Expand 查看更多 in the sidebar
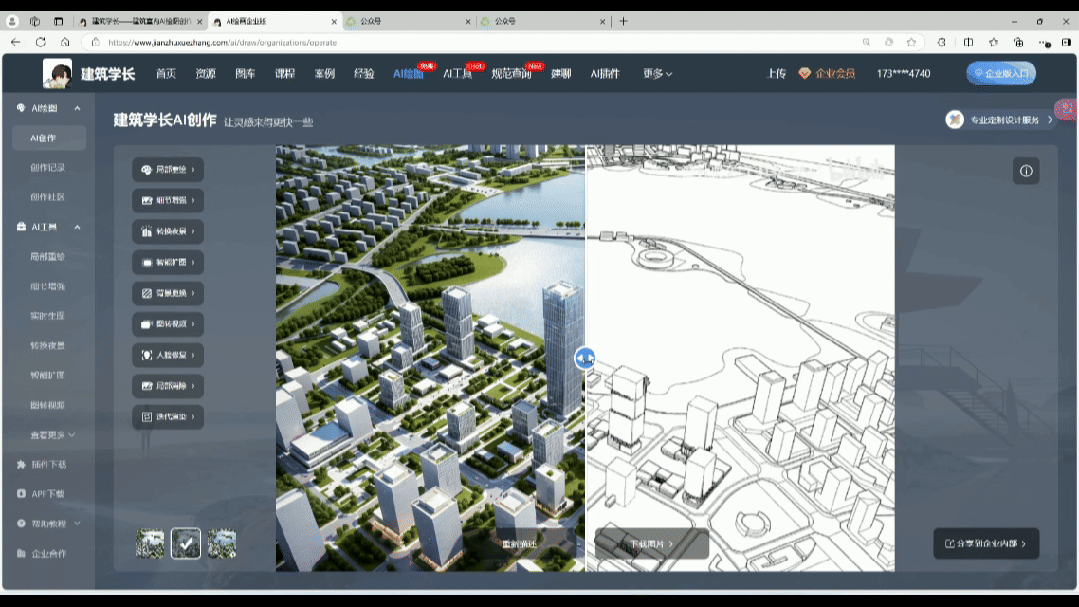This screenshot has height=607, width=1079. pos(52,435)
